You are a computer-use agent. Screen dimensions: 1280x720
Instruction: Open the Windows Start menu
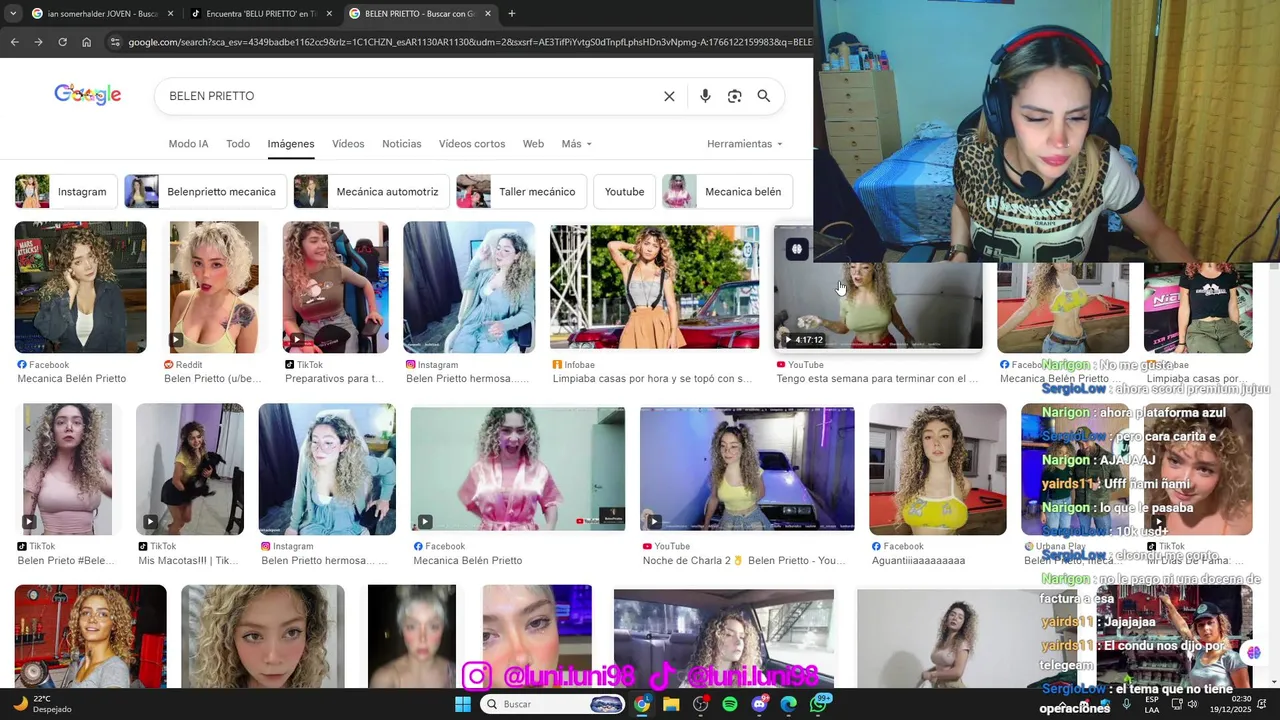coord(463,704)
